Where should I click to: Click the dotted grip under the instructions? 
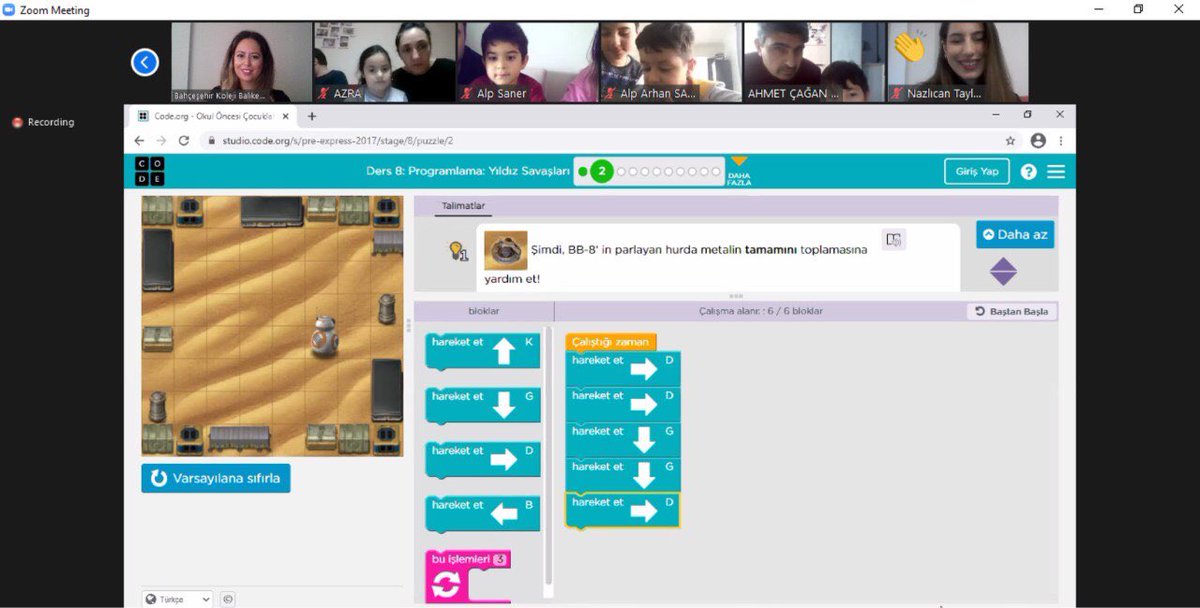click(x=736, y=296)
